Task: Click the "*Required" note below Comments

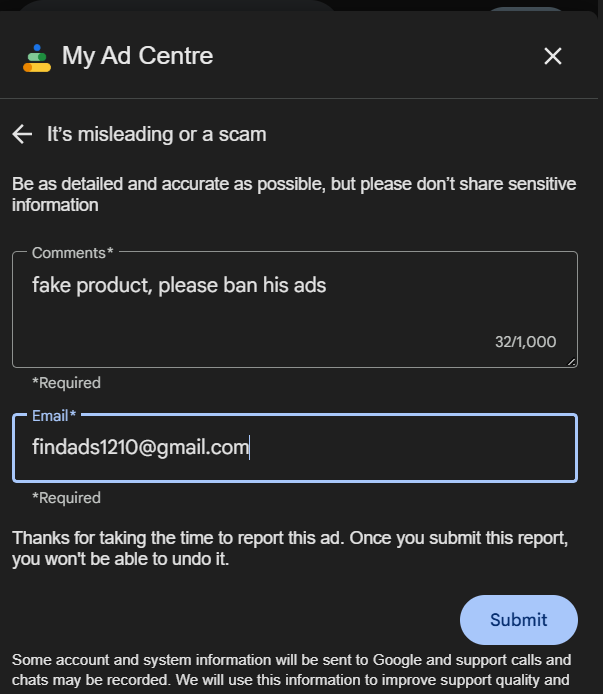Action: pos(66,383)
